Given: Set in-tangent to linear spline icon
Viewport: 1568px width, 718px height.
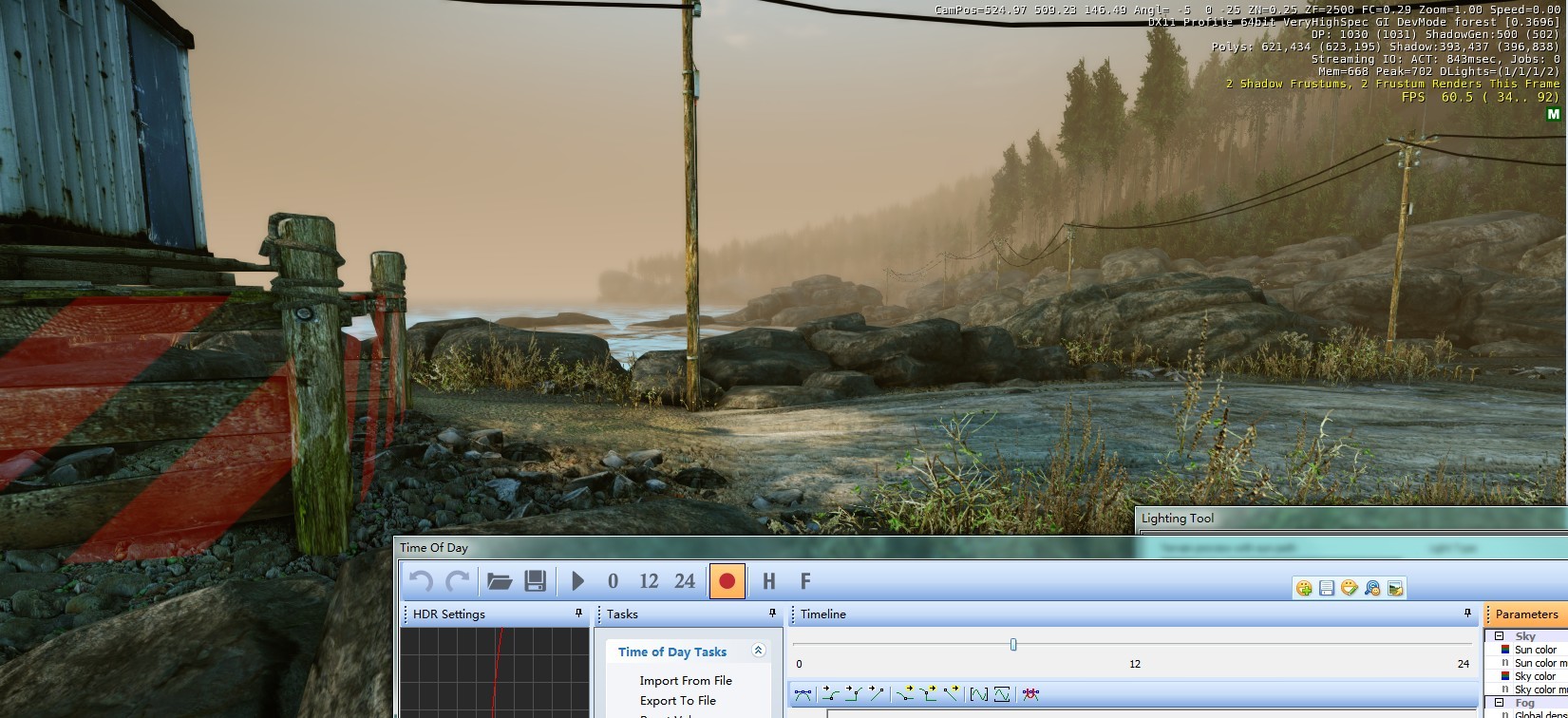Looking at the screenshot, I should [x=877, y=694].
